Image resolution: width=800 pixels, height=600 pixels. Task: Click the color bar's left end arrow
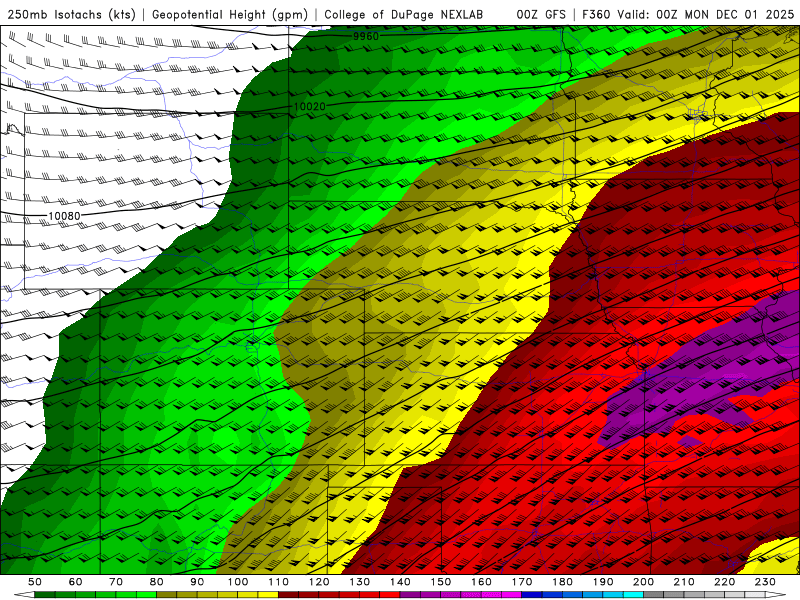[24, 594]
